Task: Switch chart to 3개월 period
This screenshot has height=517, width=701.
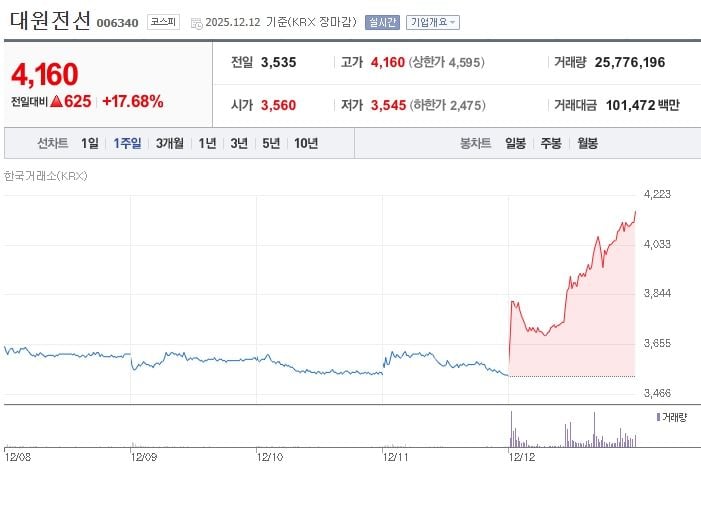Action: click(x=170, y=143)
